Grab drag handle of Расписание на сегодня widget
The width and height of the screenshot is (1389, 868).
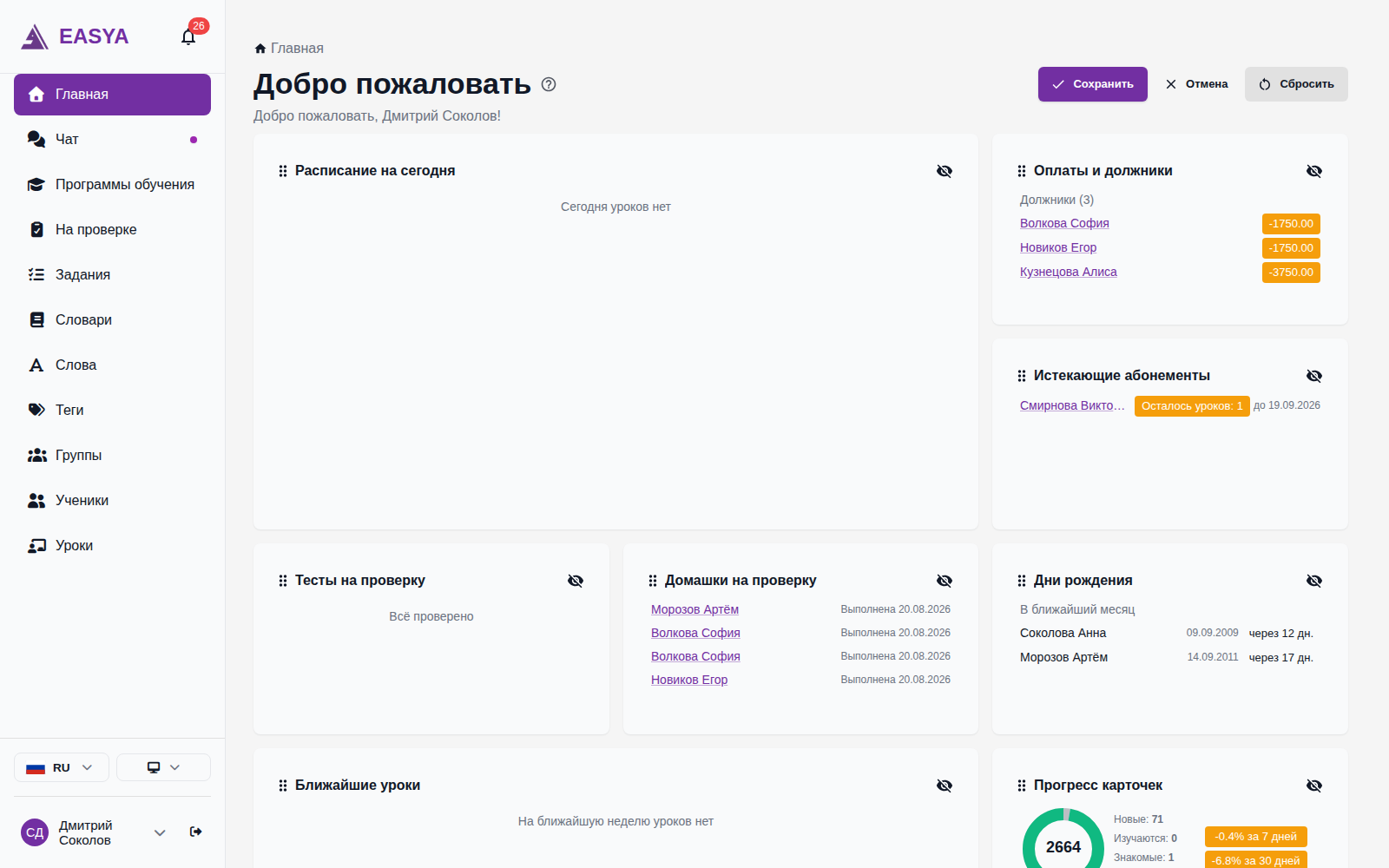(283, 171)
